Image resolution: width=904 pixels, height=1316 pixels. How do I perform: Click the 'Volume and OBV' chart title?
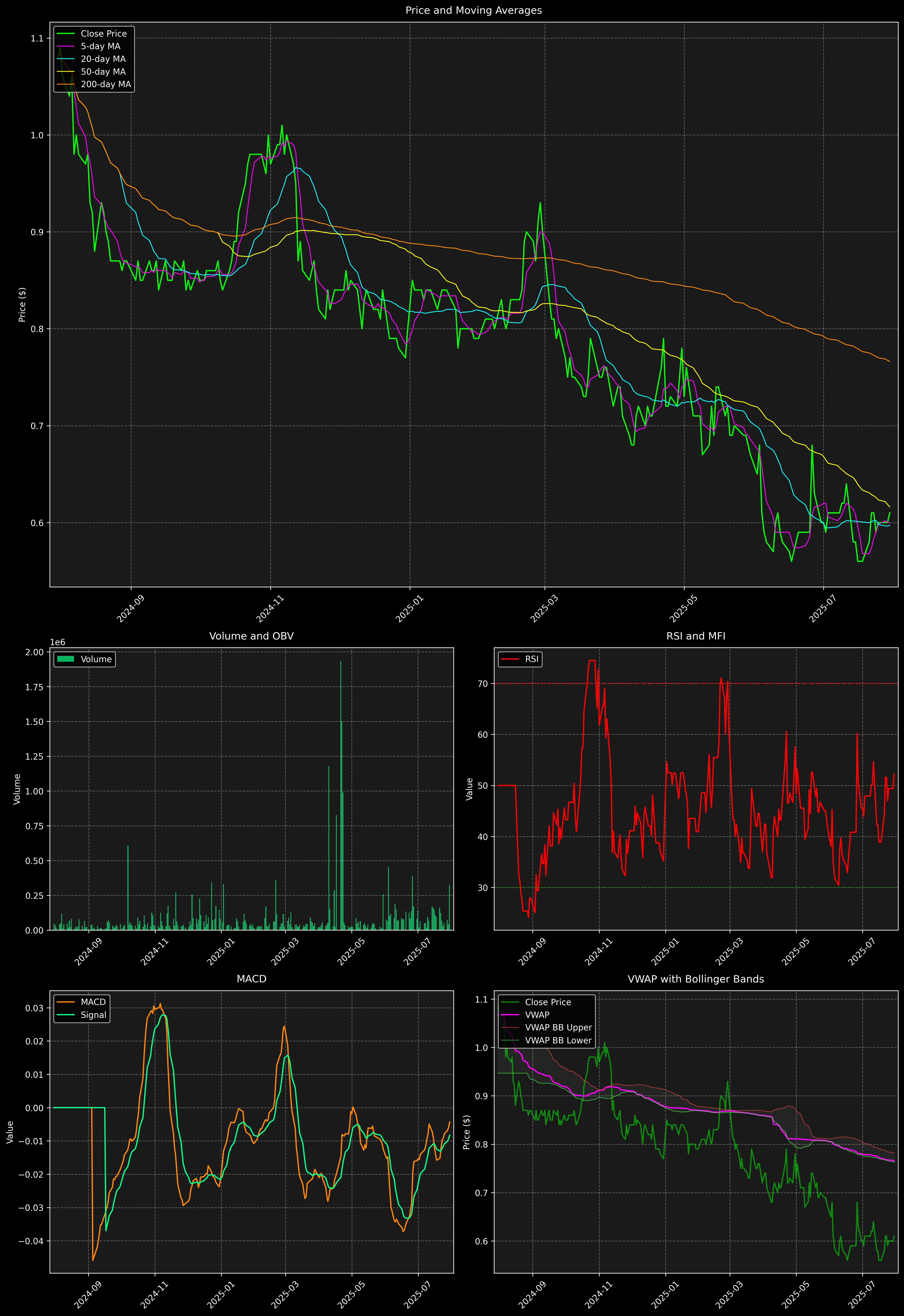252,636
